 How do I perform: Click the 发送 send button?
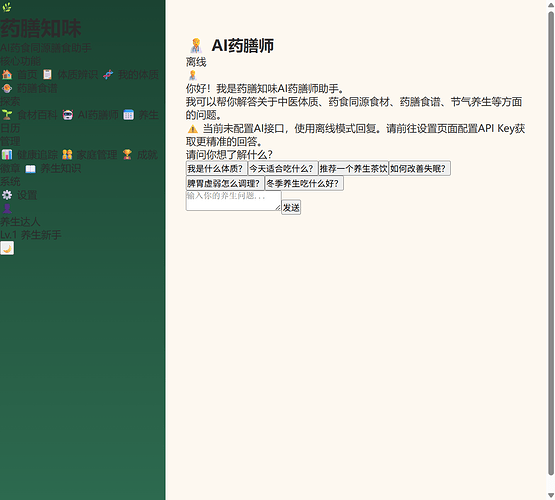tap(291, 207)
